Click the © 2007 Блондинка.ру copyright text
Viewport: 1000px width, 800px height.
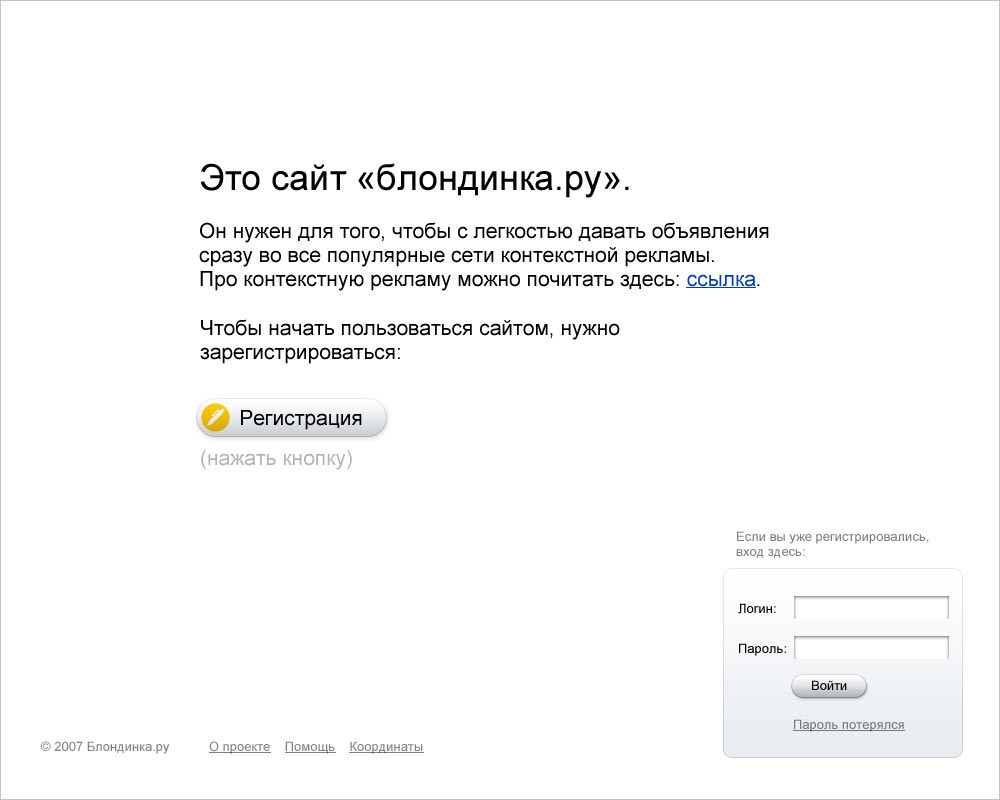pyautogui.click(x=105, y=747)
